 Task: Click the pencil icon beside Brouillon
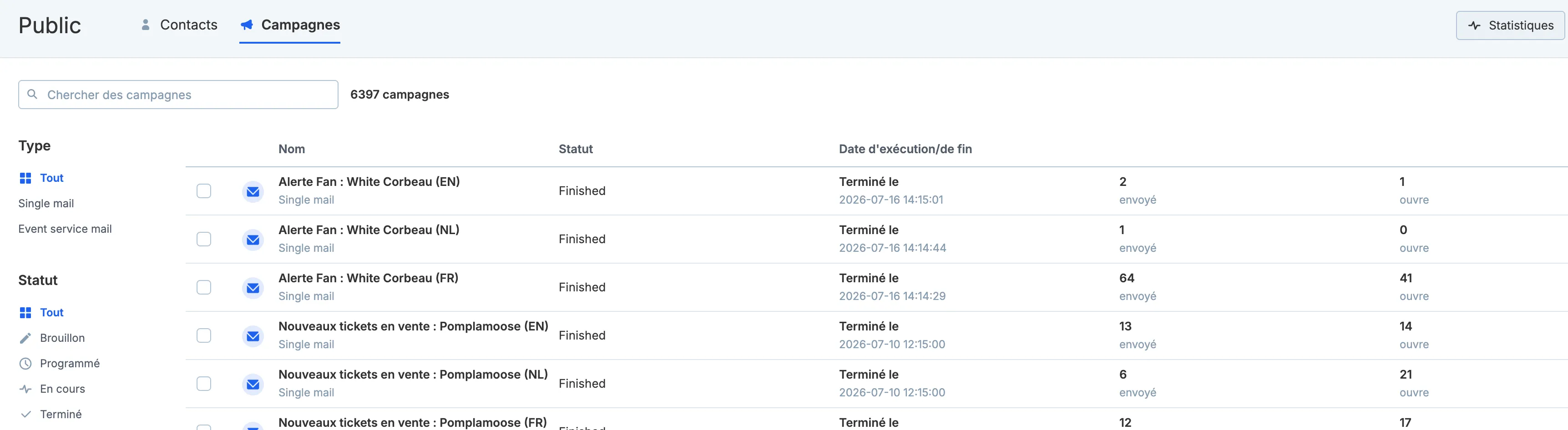coord(25,338)
